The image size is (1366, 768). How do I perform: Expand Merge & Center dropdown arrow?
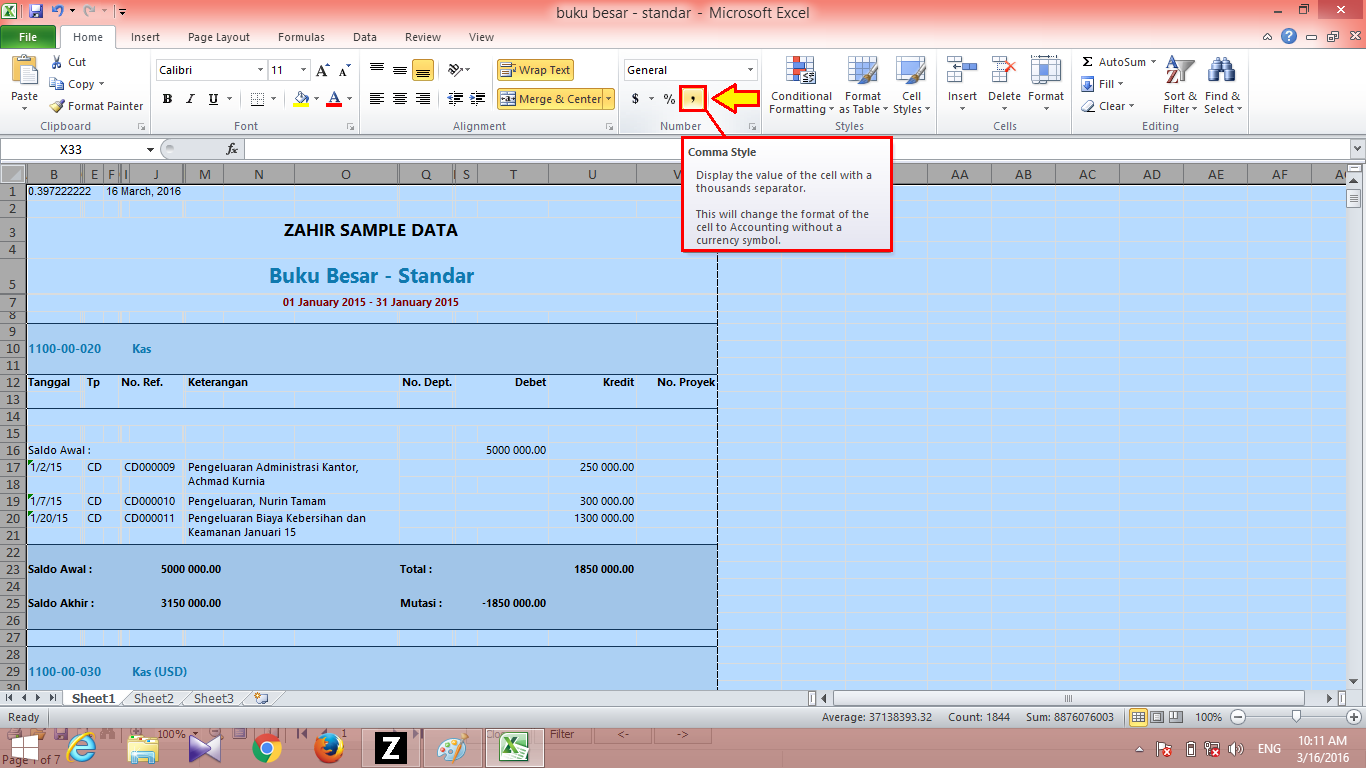tap(609, 99)
